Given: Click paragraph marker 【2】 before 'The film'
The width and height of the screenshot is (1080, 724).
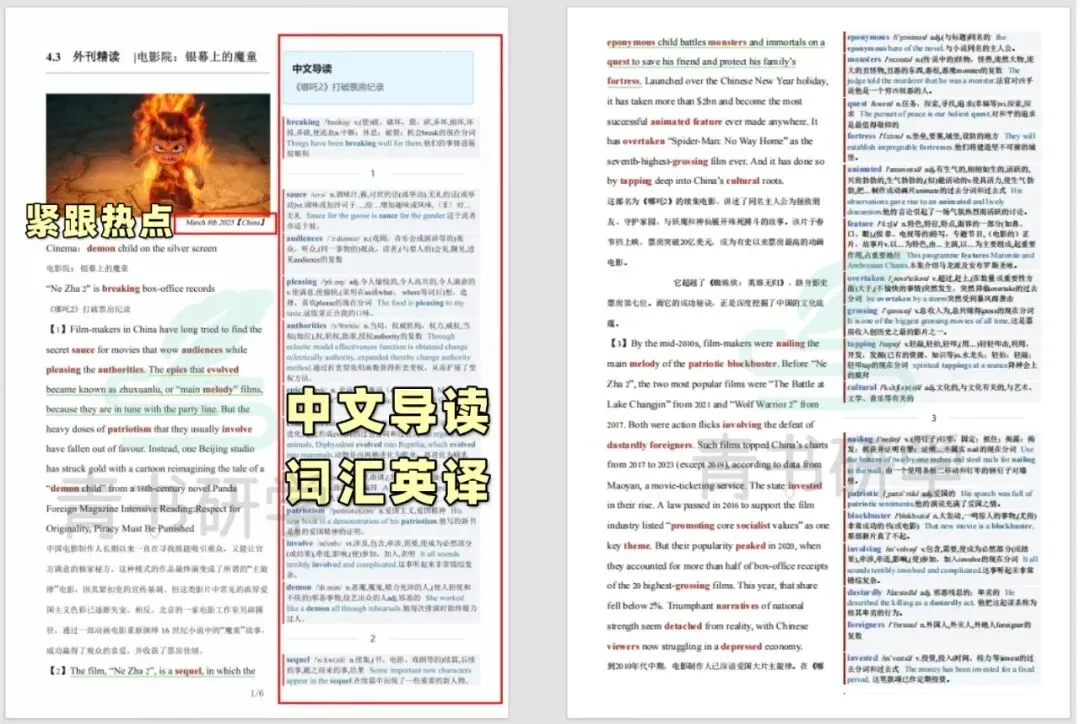Looking at the screenshot, I should (56, 670).
